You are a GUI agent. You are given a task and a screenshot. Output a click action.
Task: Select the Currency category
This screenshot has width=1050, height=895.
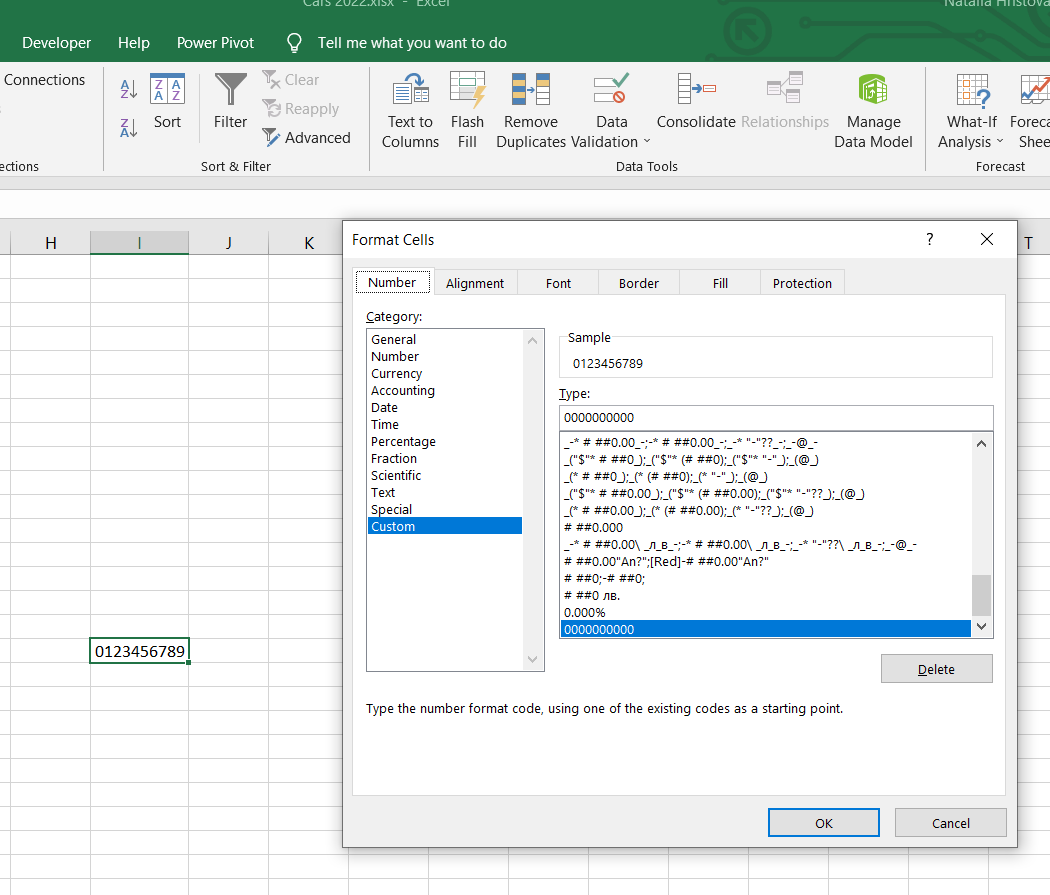(x=397, y=374)
